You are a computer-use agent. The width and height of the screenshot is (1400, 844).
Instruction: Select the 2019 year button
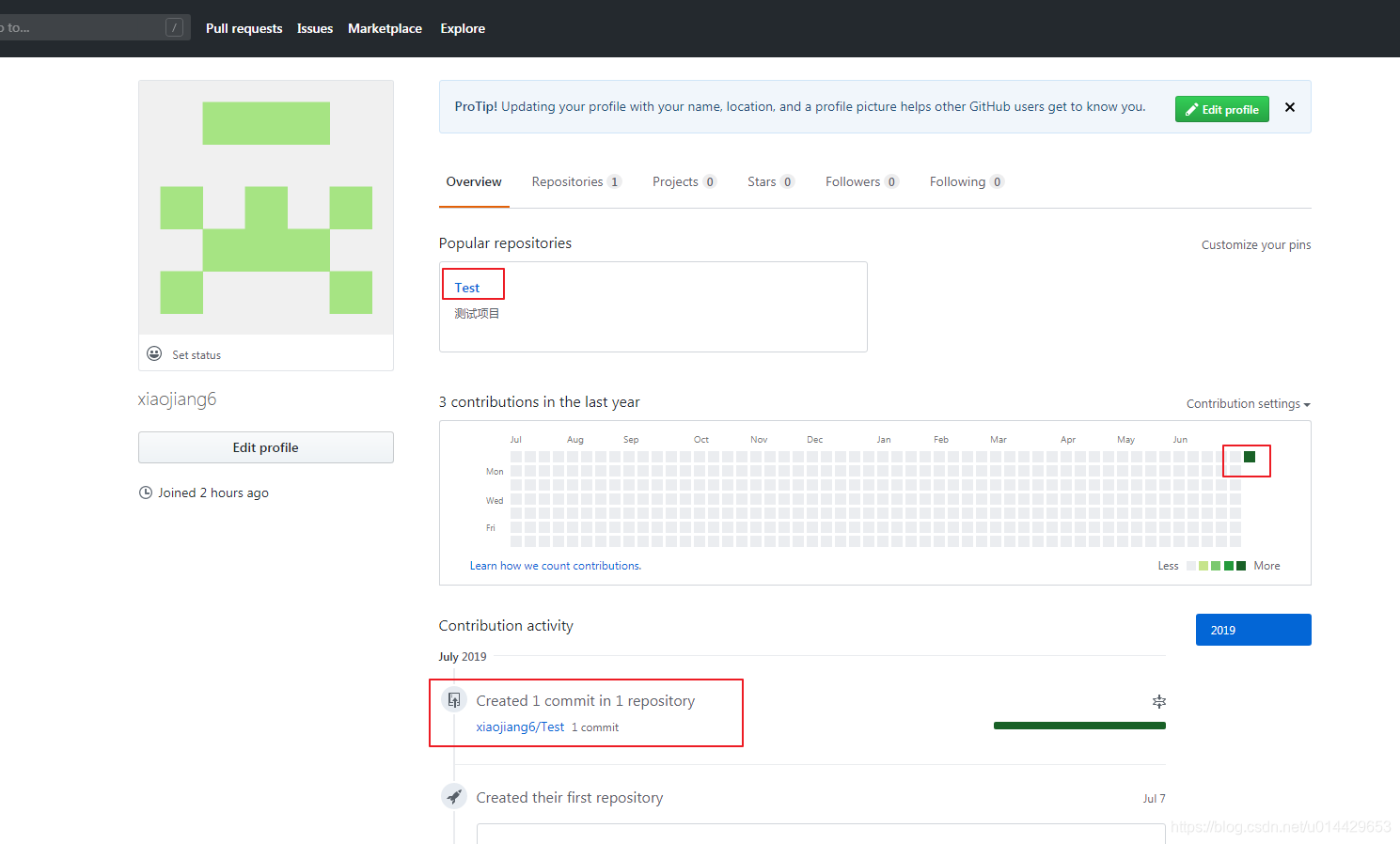pyautogui.click(x=1253, y=630)
